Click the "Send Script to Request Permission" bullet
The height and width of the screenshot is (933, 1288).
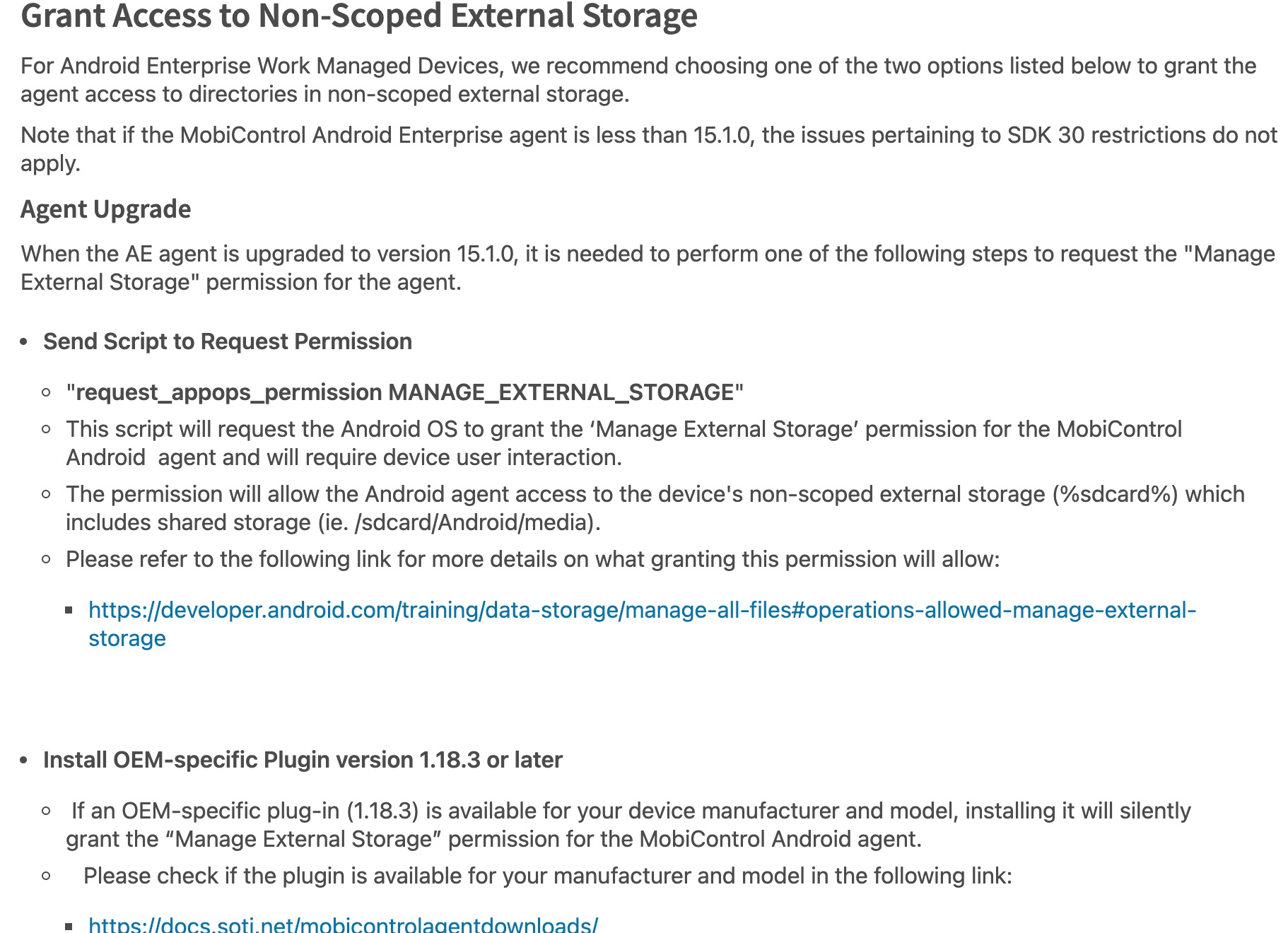click(227, 341)
